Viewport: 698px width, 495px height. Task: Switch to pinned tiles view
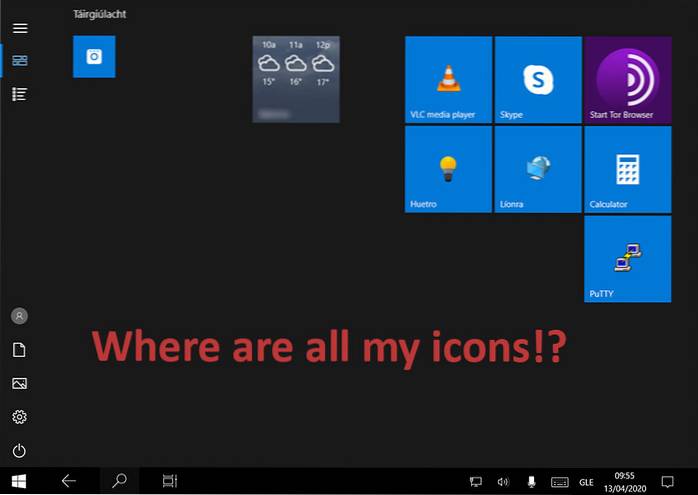[x=19, y=61]
